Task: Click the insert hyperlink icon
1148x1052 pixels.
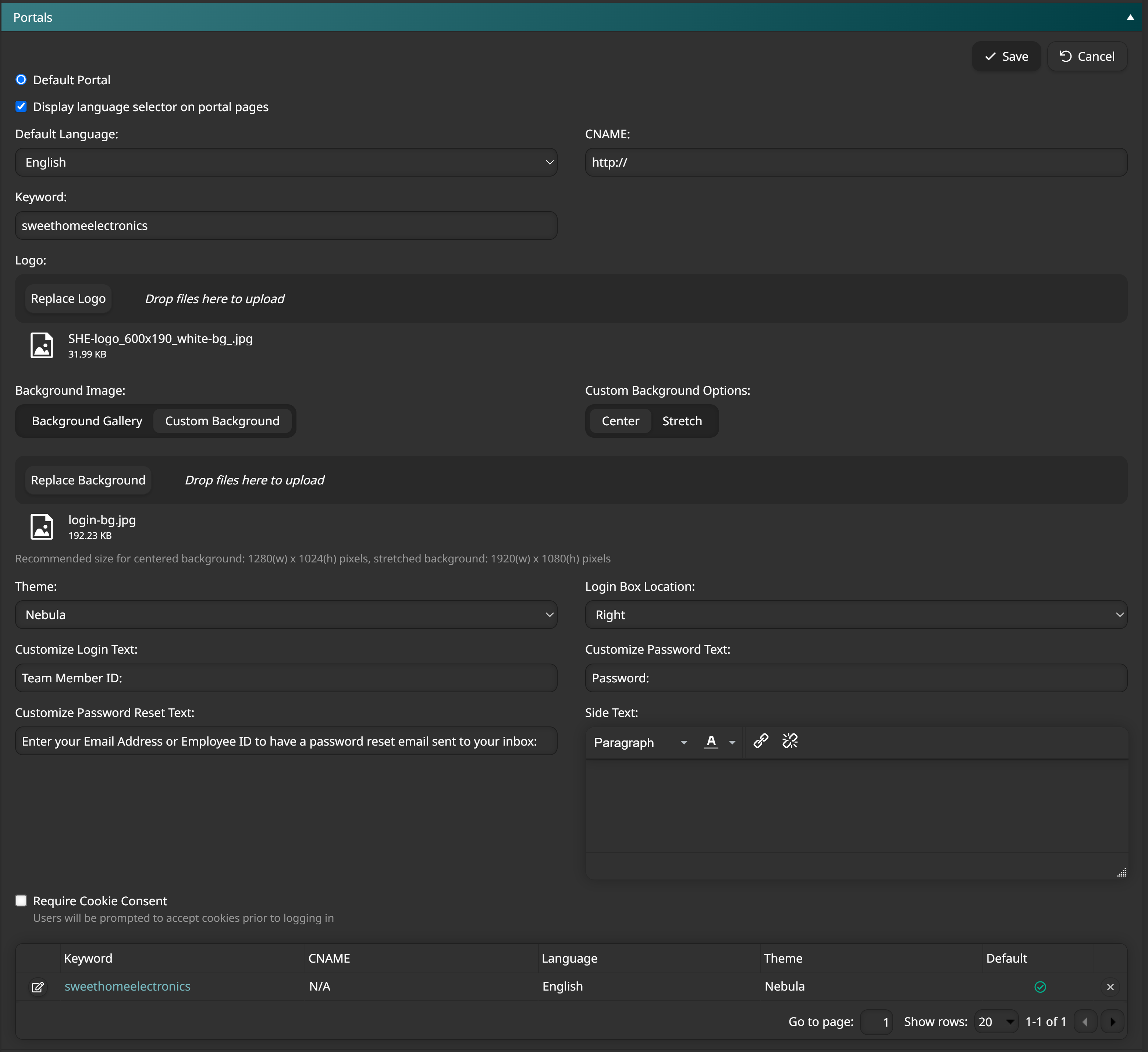Action: [x=761, y=741]
